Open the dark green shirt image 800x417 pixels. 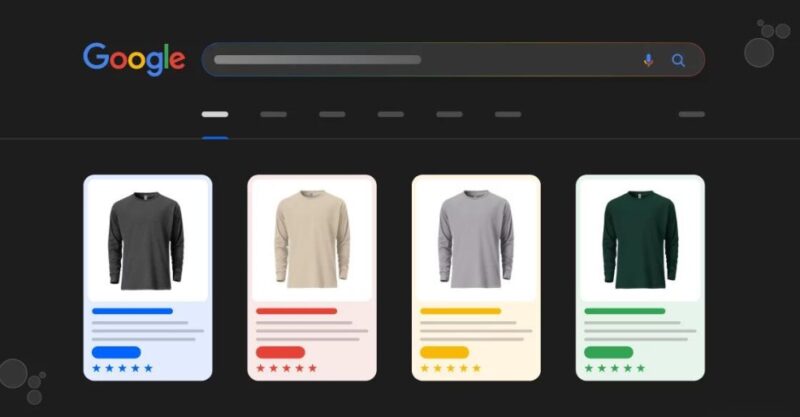[640, 240]
